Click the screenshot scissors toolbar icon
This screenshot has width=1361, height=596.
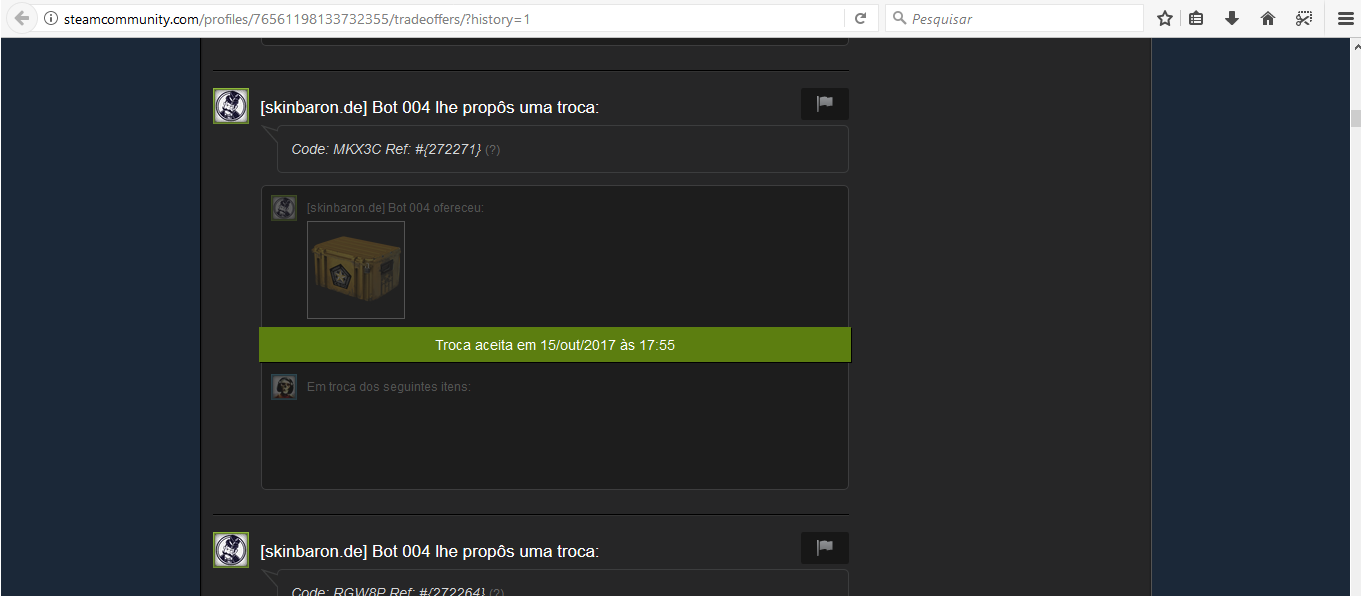click(x=1304, y=18)
